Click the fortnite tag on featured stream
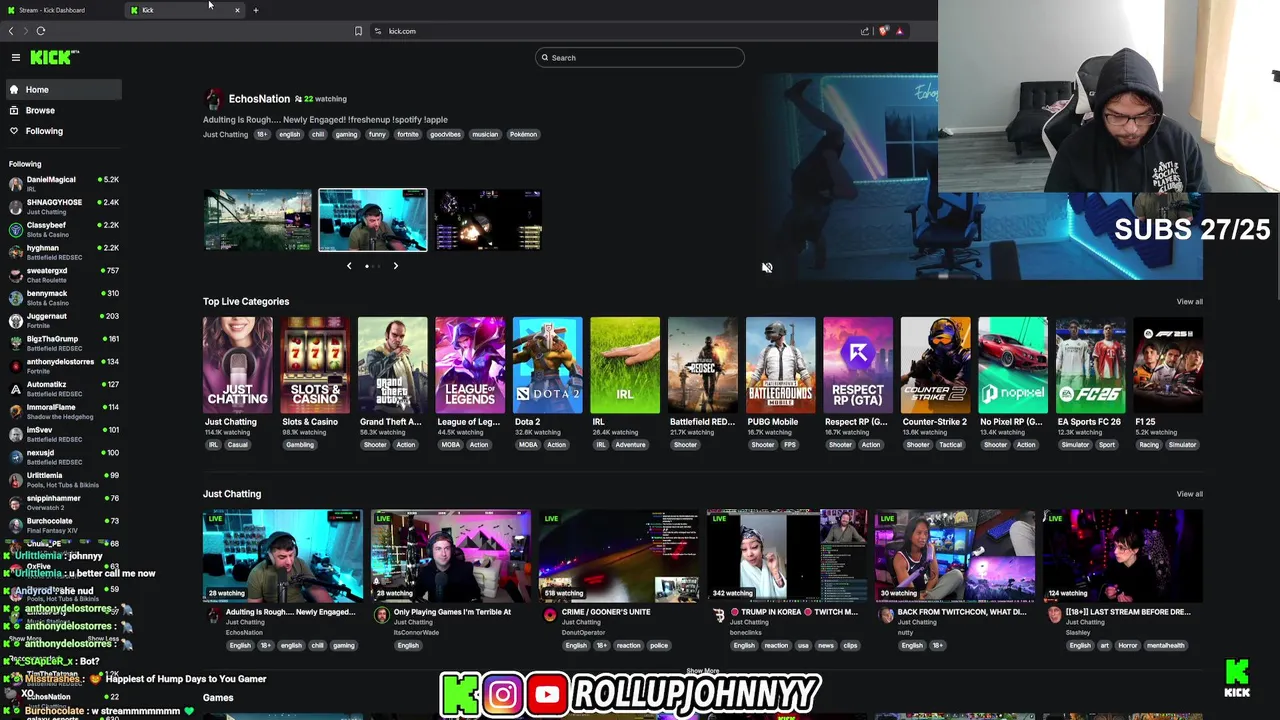Image resolution: width=1280 pixels, height=720 pixels. click(408, 134)
